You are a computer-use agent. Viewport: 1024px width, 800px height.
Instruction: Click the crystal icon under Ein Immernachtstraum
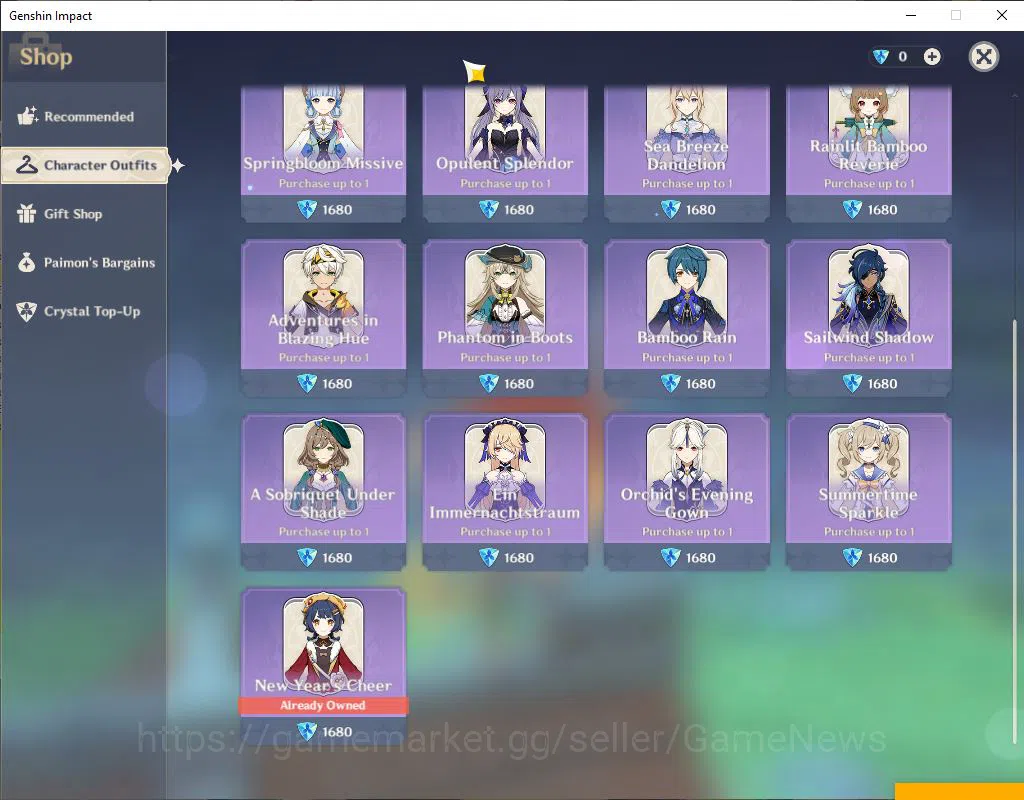(488, 558)
